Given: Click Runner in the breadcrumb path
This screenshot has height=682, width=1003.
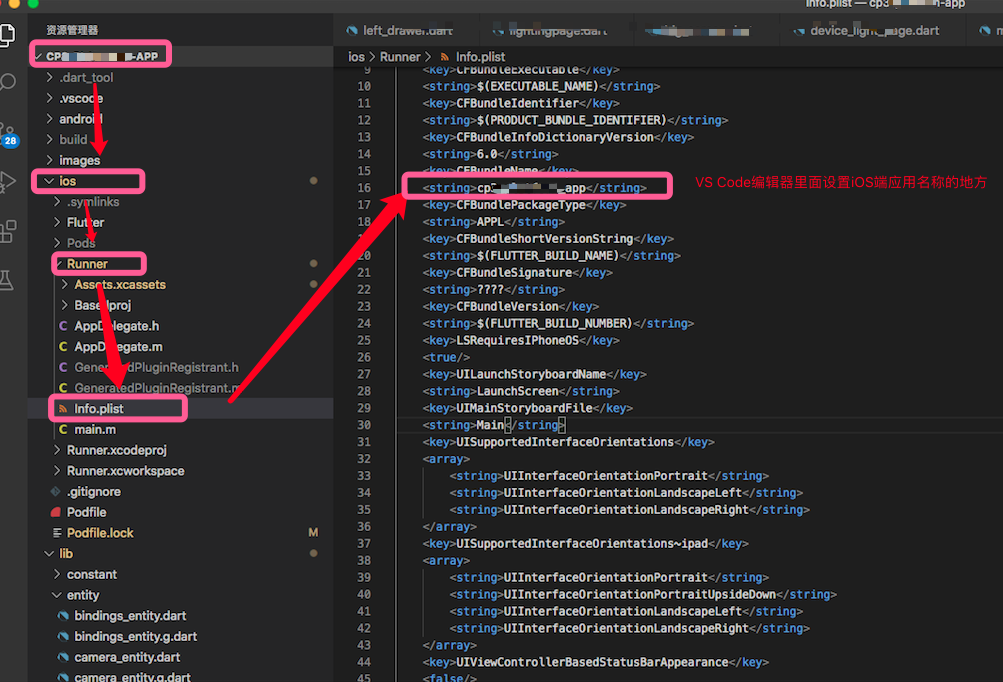Looking at the screenshot, I should click(400, 57).
